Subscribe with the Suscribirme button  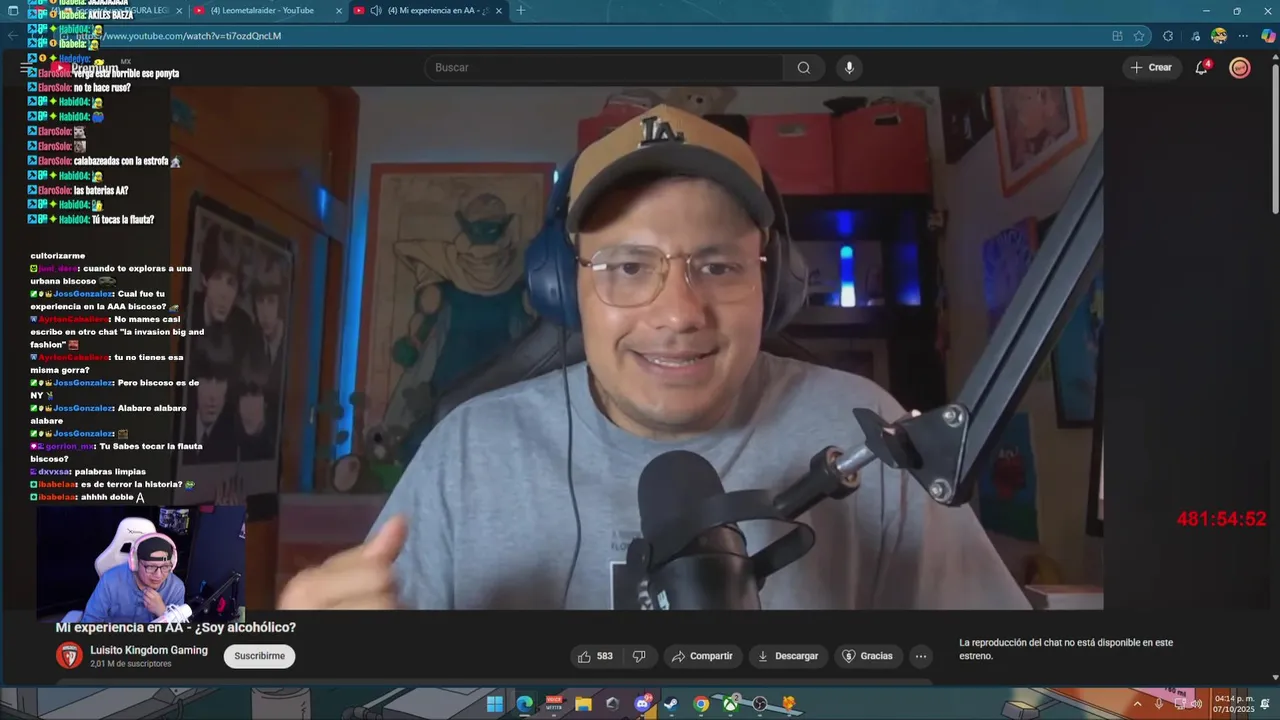coord(259,656)
